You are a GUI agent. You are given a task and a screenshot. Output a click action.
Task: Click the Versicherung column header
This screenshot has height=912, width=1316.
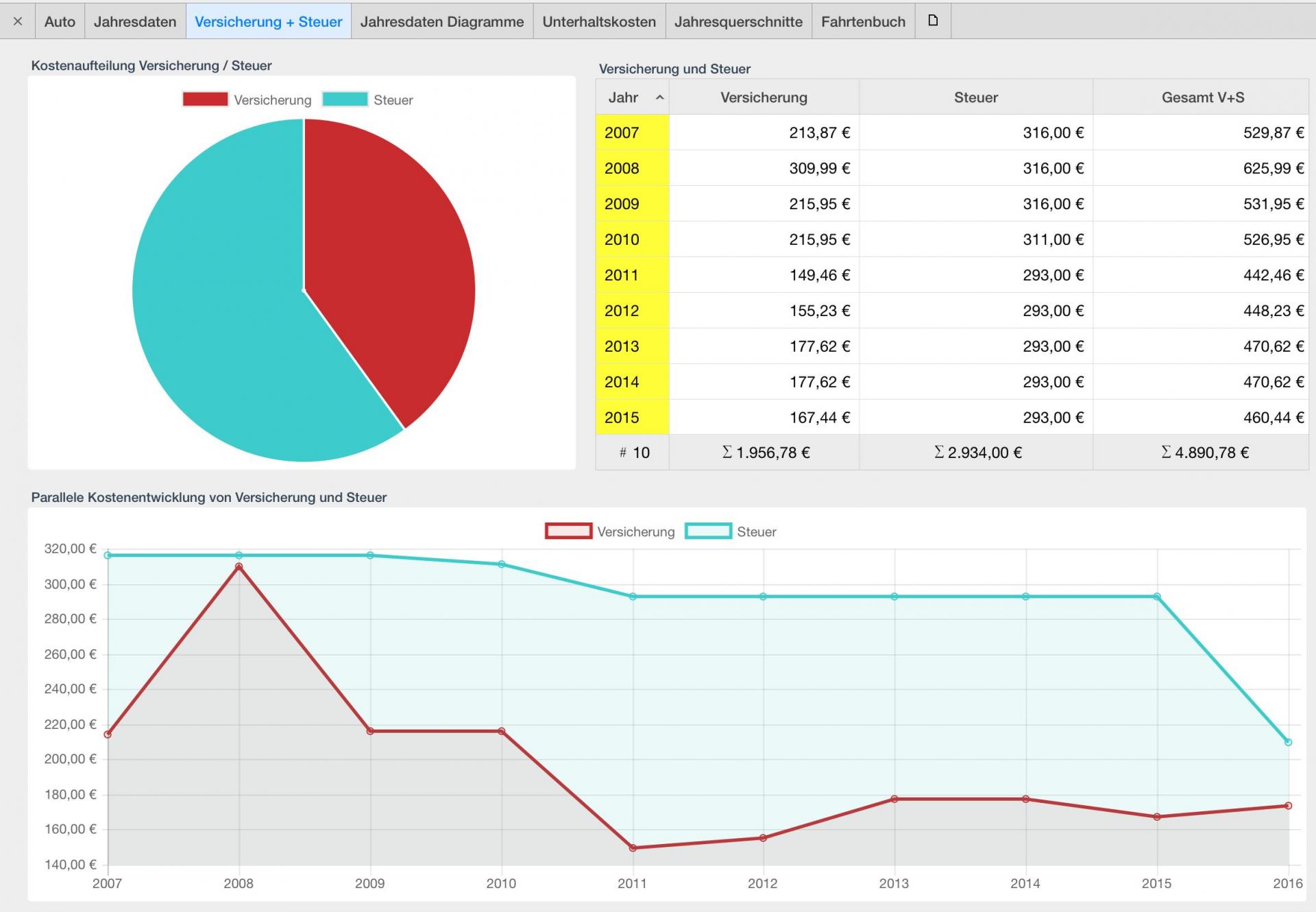764,97
